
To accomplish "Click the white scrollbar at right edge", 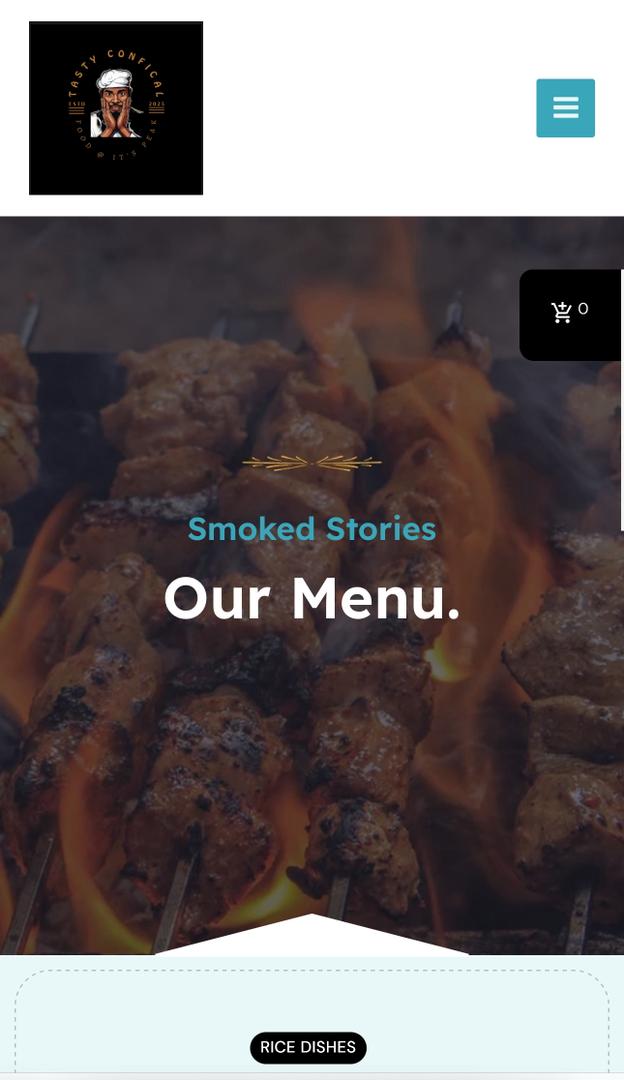I will 622,399.
